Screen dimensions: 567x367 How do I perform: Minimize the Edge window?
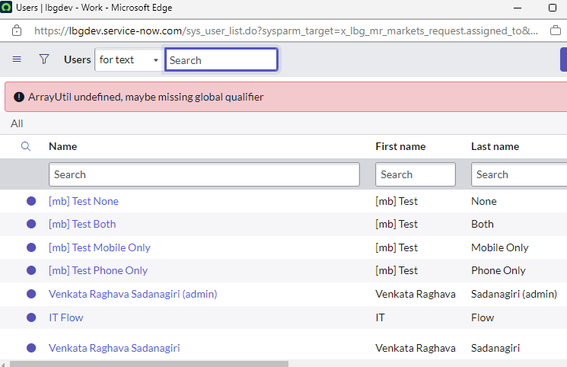(x=517, y=8)
